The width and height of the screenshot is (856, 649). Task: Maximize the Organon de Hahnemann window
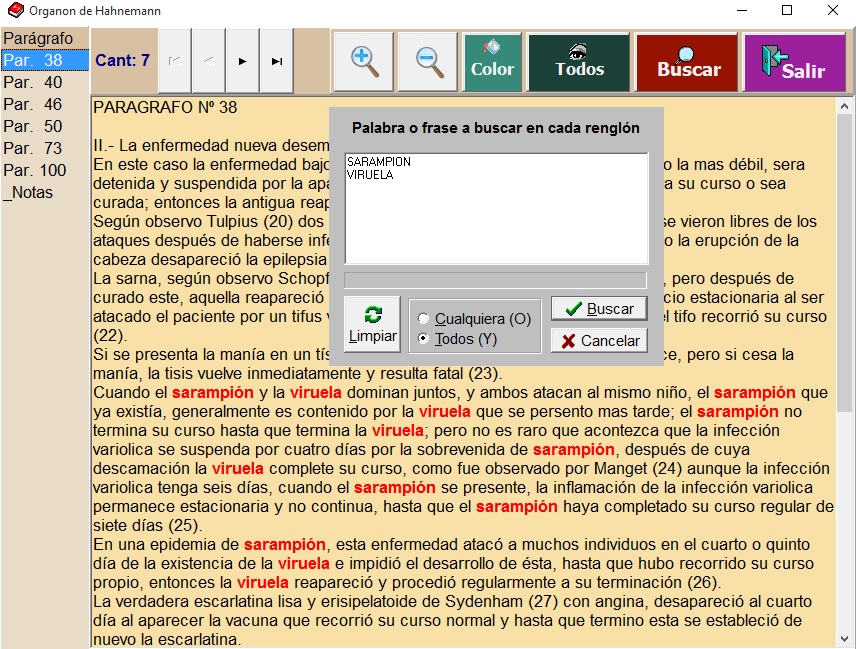[x=787, y=10]
